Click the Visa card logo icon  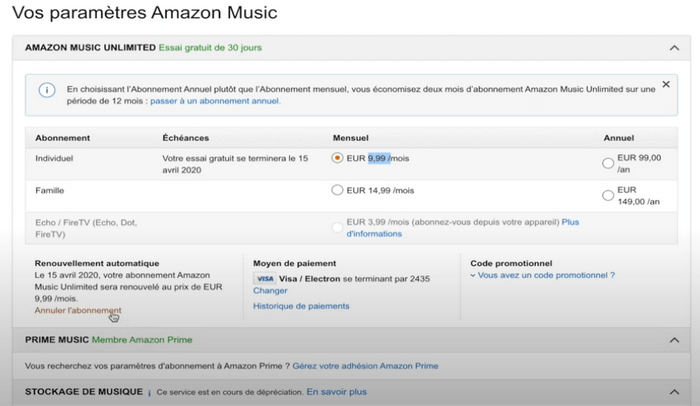265,279
